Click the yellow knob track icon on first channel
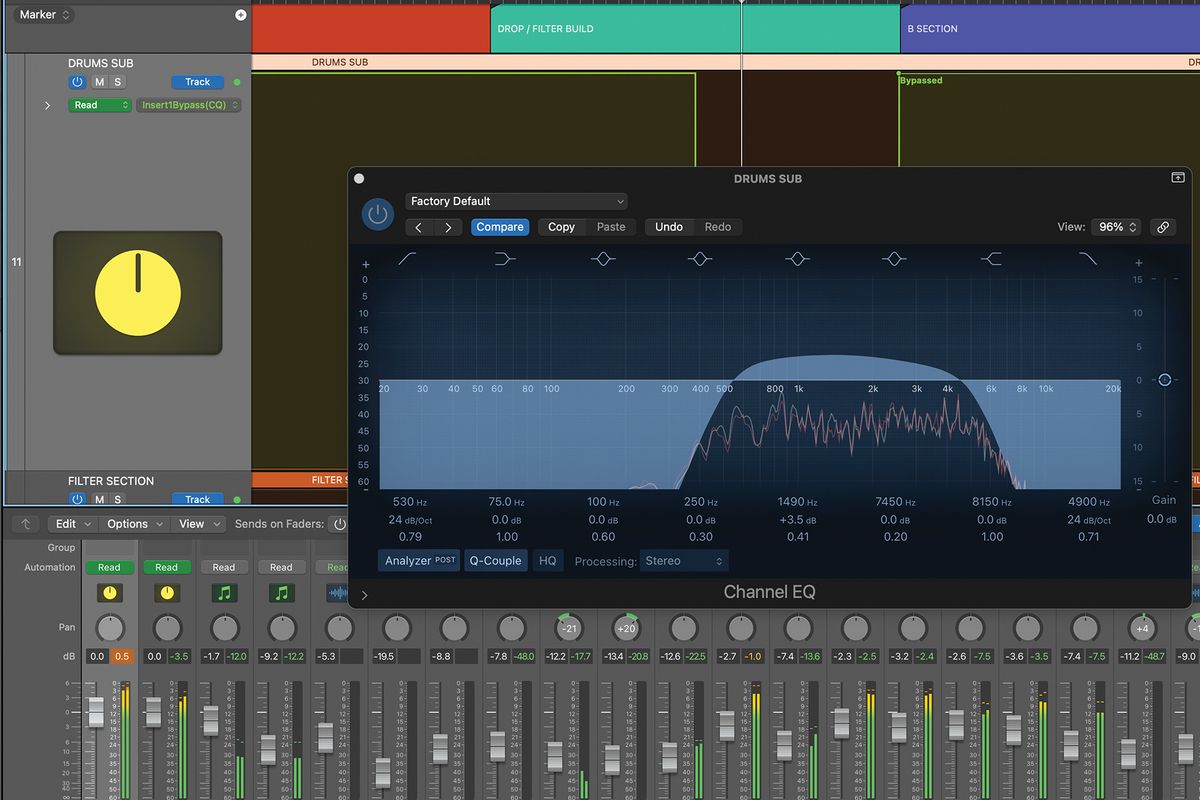 point(109,592)
